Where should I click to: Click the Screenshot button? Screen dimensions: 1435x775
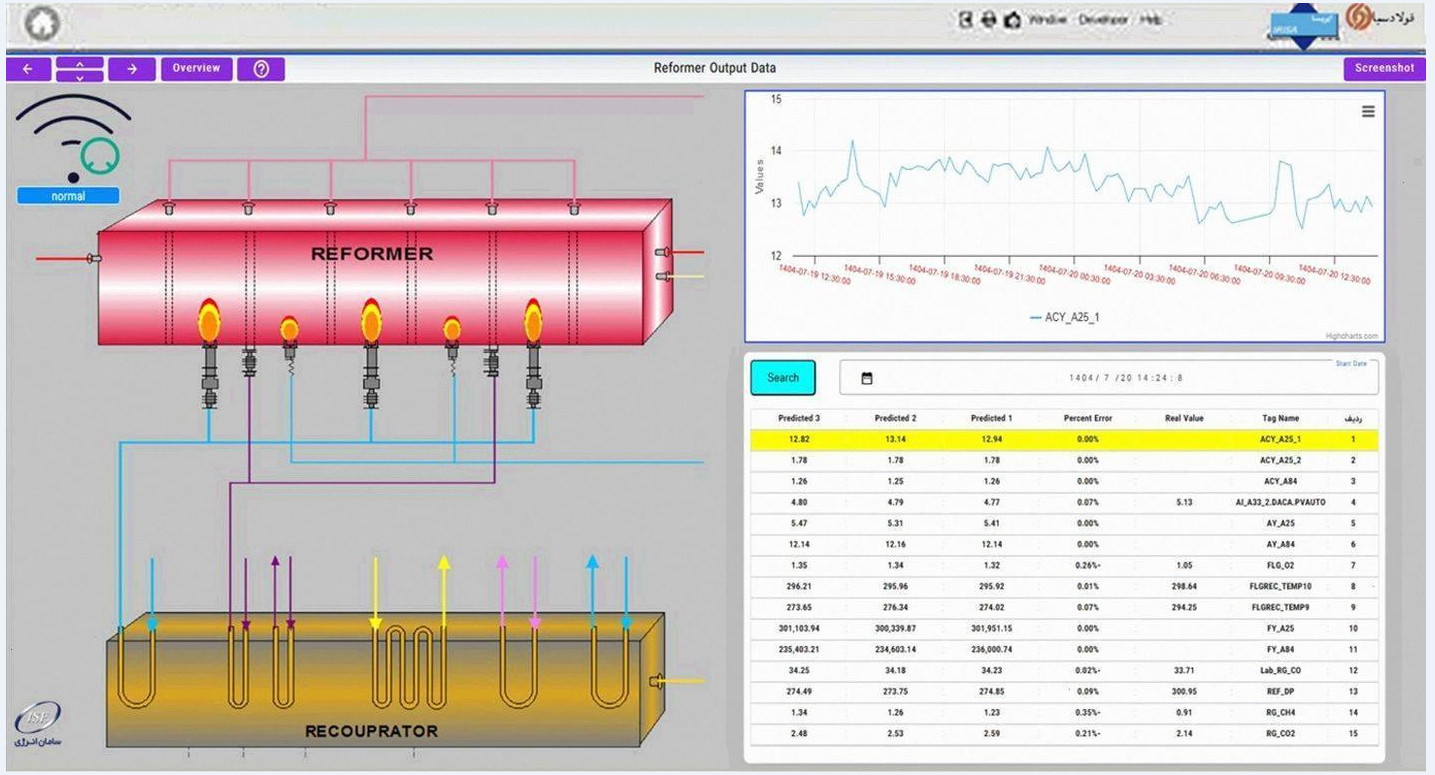1385,69
